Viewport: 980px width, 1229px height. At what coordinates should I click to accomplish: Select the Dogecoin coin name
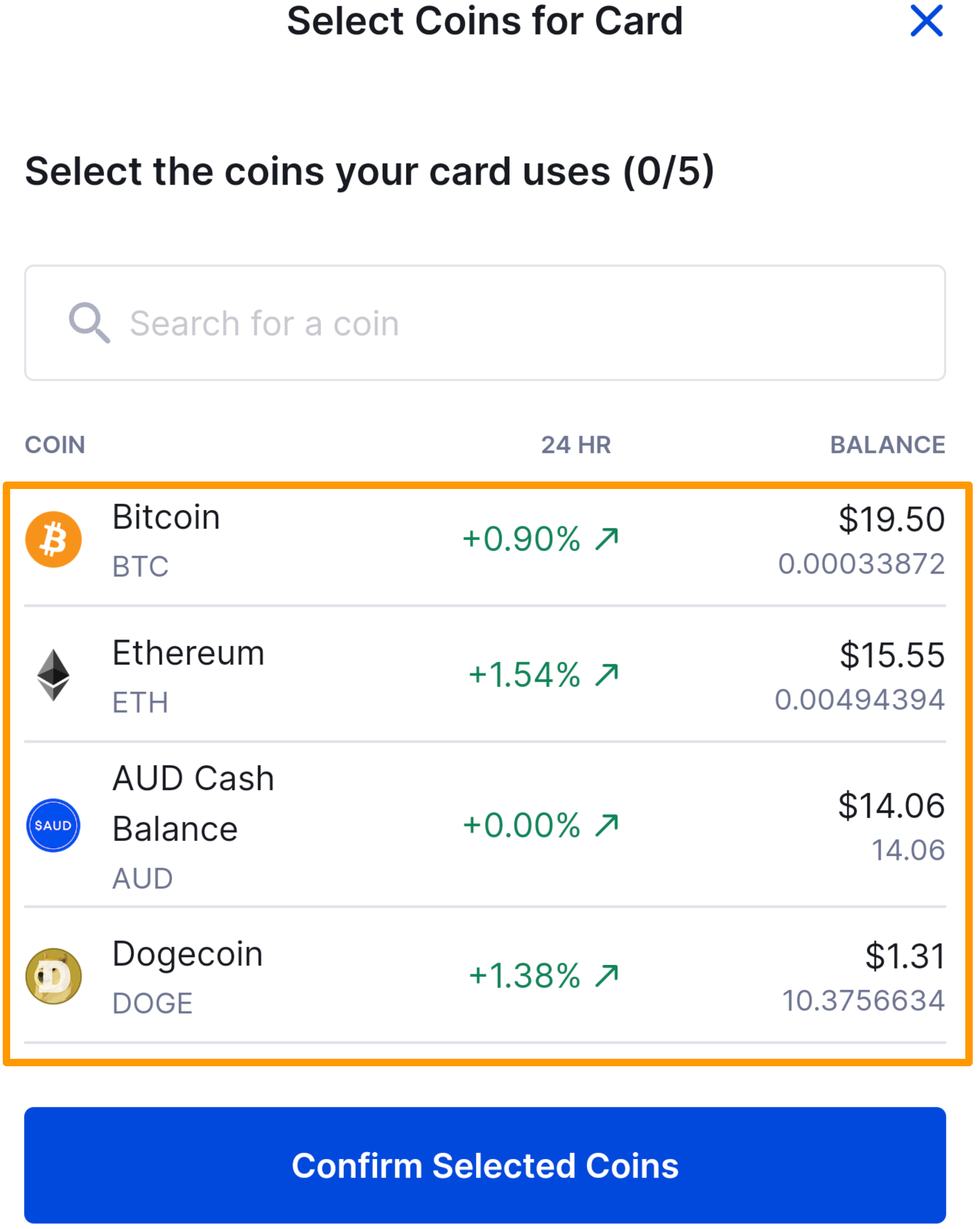tap(187, 954)
